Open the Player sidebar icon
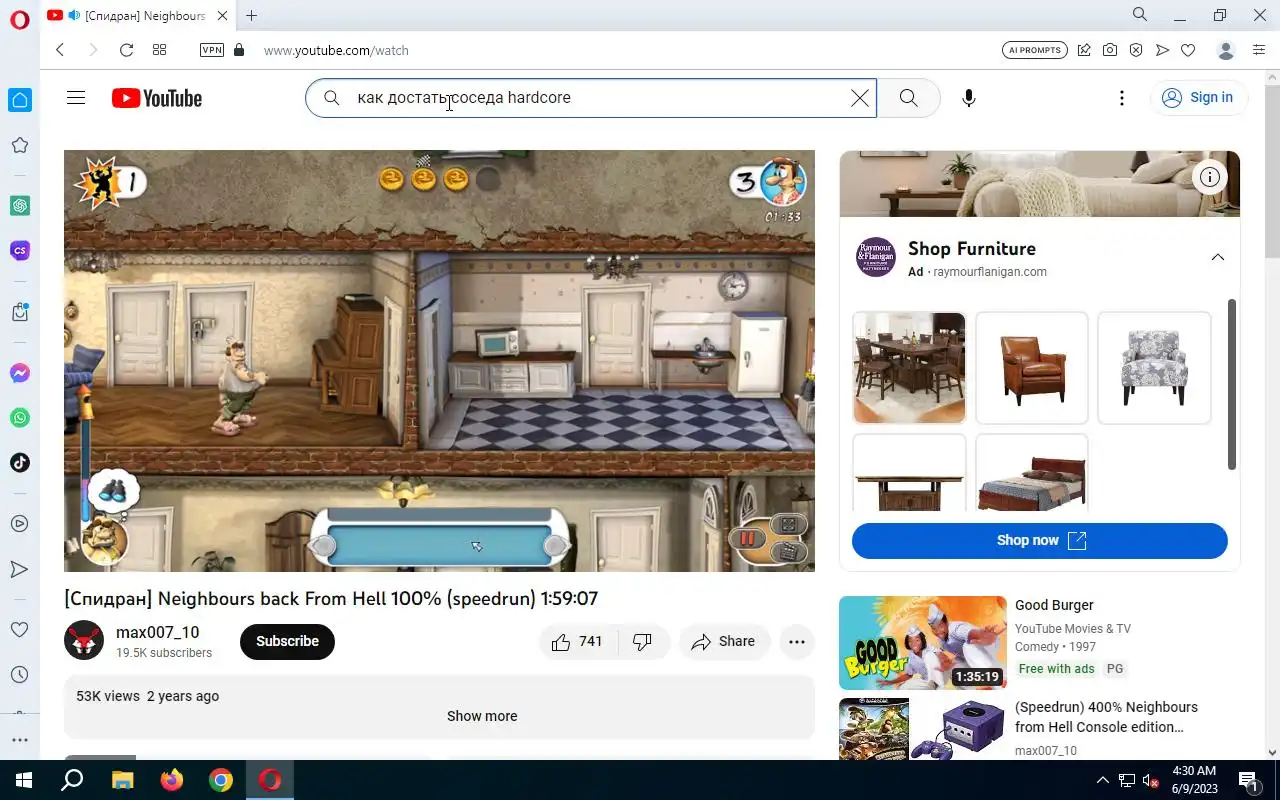Image resolution: width=1280 pixels, height=800 pixels. click(19, 523)
